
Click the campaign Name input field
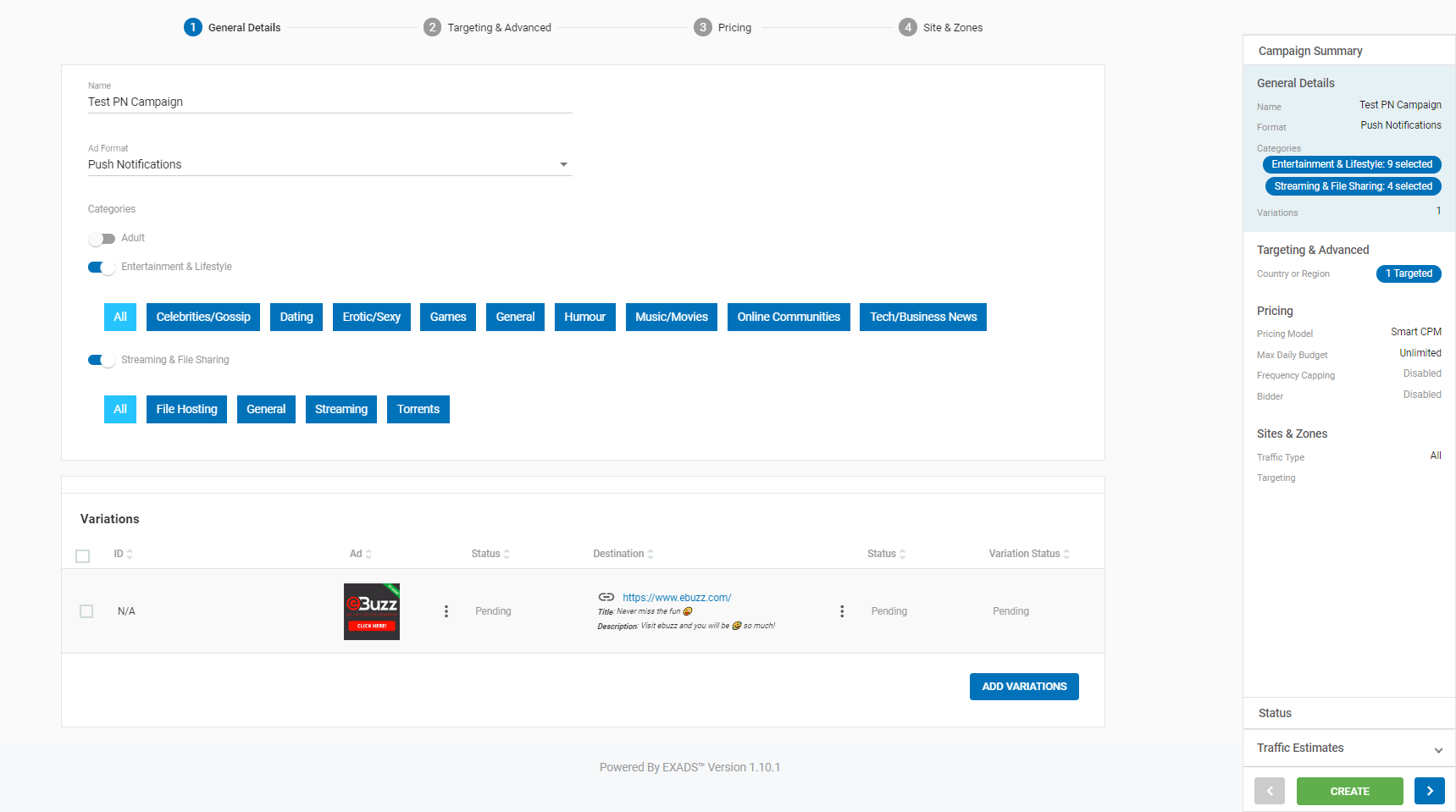[x=329, y=102]
